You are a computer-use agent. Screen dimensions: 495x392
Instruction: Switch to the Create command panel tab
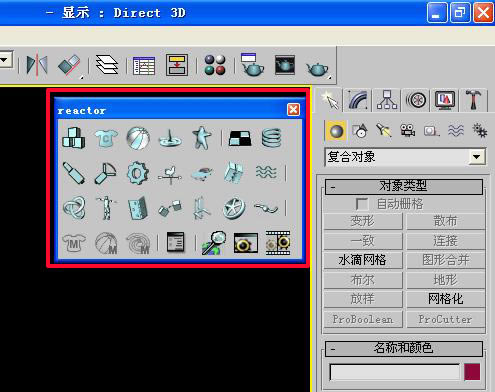tap(329, 100)
